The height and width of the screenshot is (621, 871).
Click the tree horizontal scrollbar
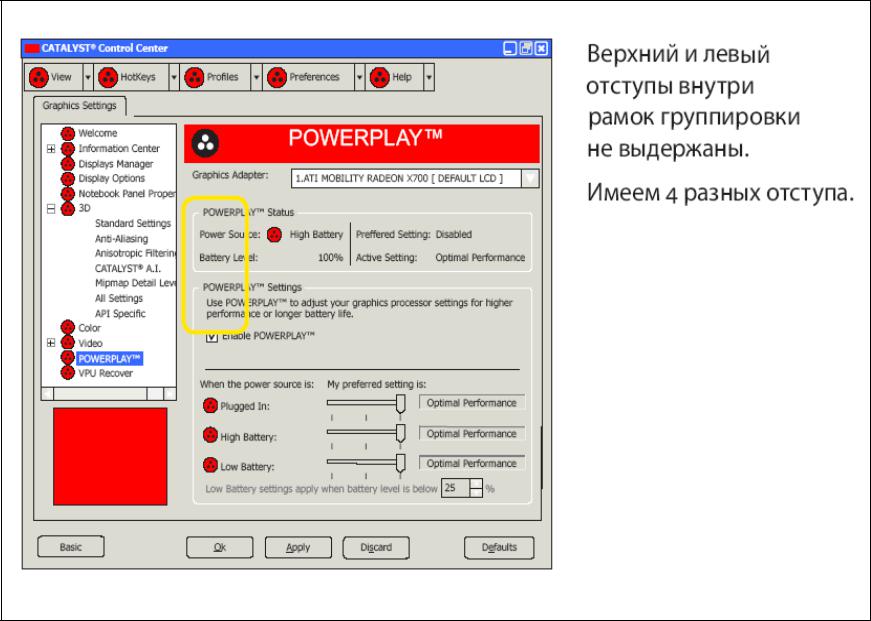tap(109, 394)
